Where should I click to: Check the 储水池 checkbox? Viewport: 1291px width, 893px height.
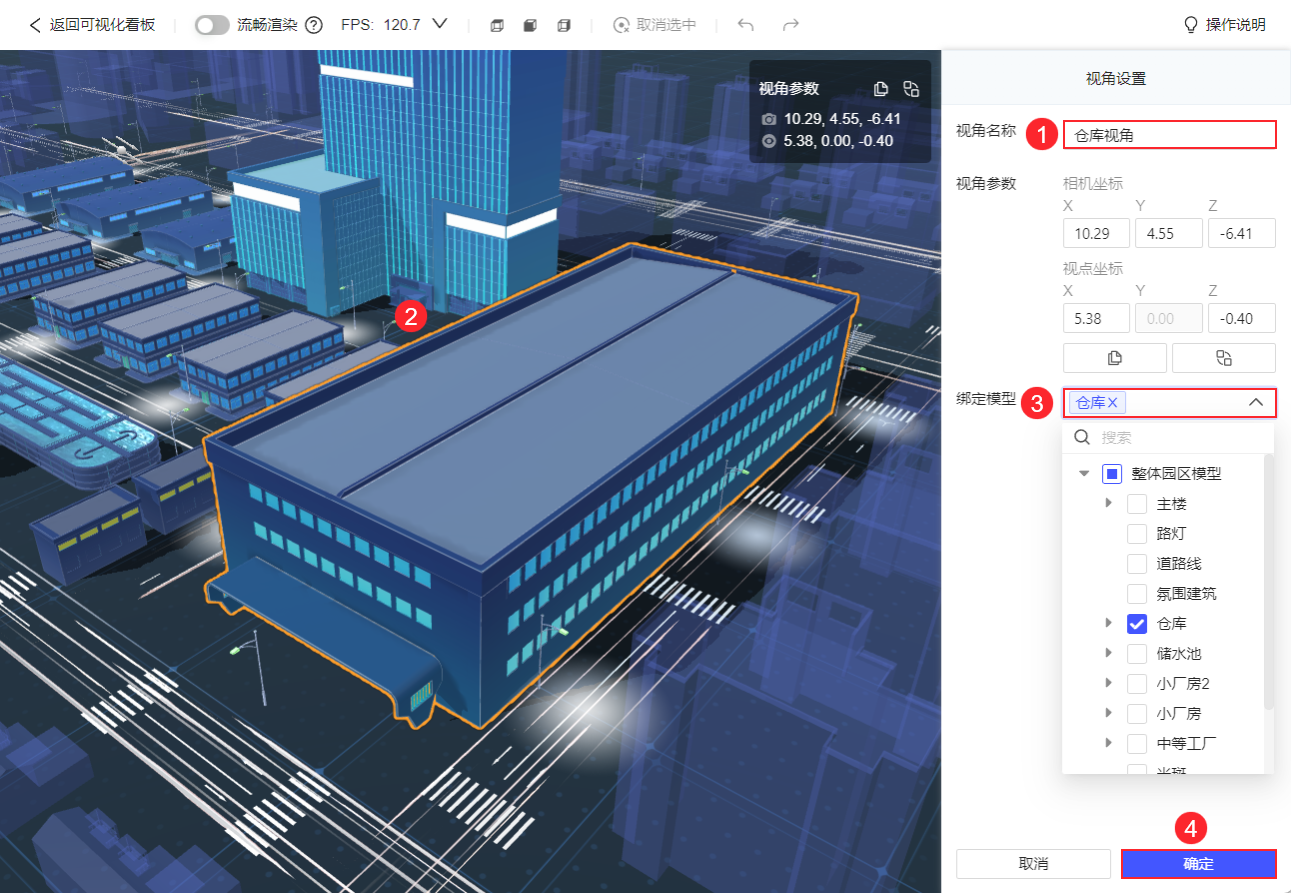[1137, 654]
